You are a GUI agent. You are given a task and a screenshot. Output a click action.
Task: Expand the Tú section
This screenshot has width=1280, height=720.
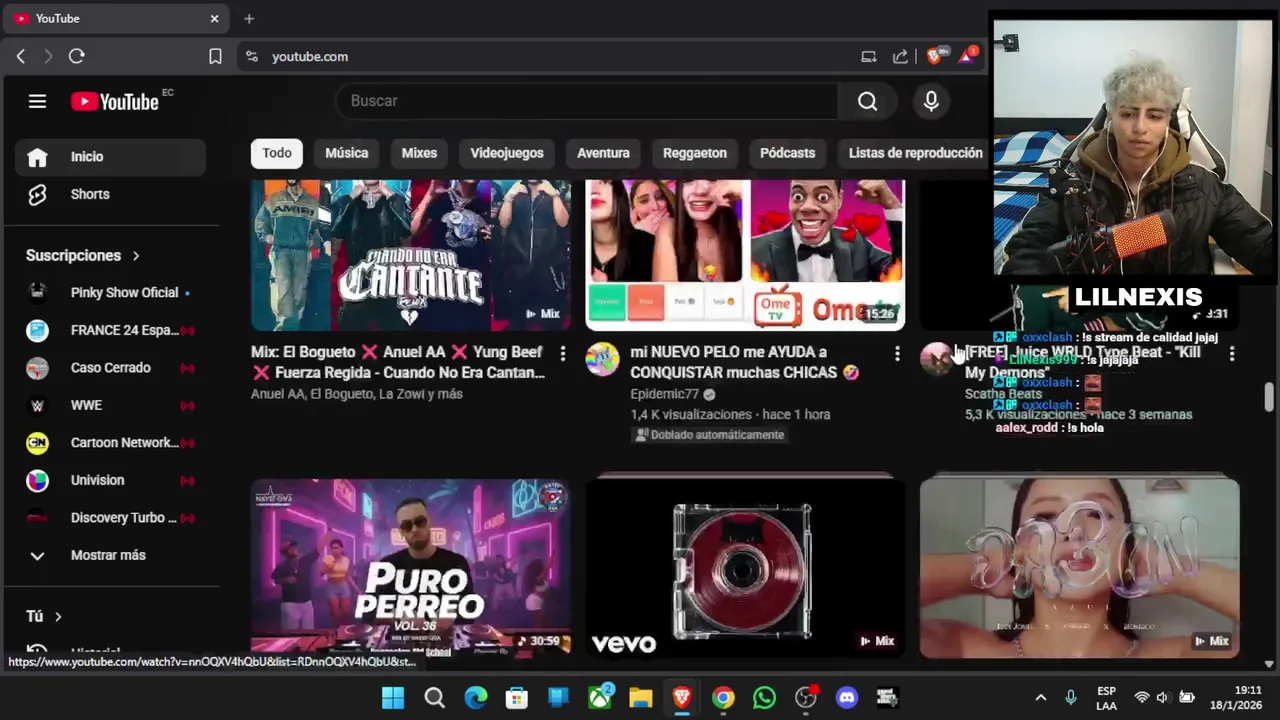[x=44, y=616]
